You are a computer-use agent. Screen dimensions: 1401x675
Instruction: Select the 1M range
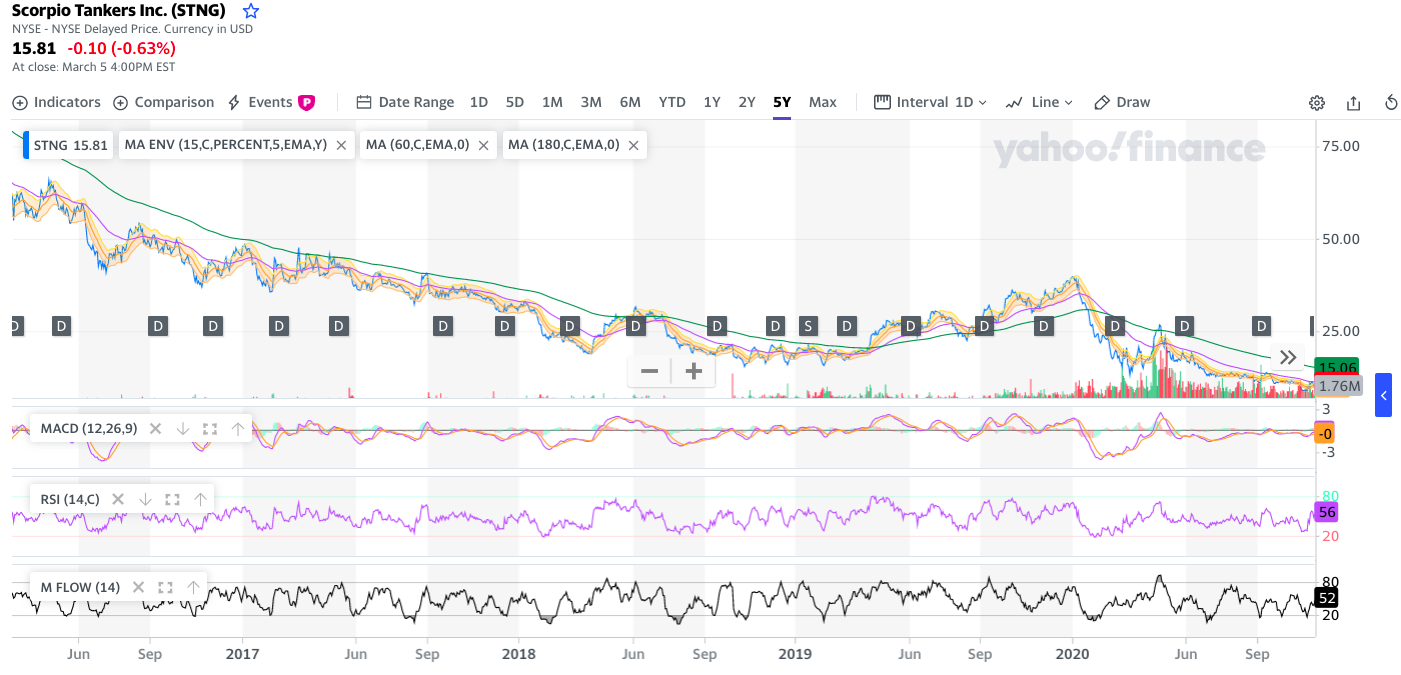click(x=552, y=102)
